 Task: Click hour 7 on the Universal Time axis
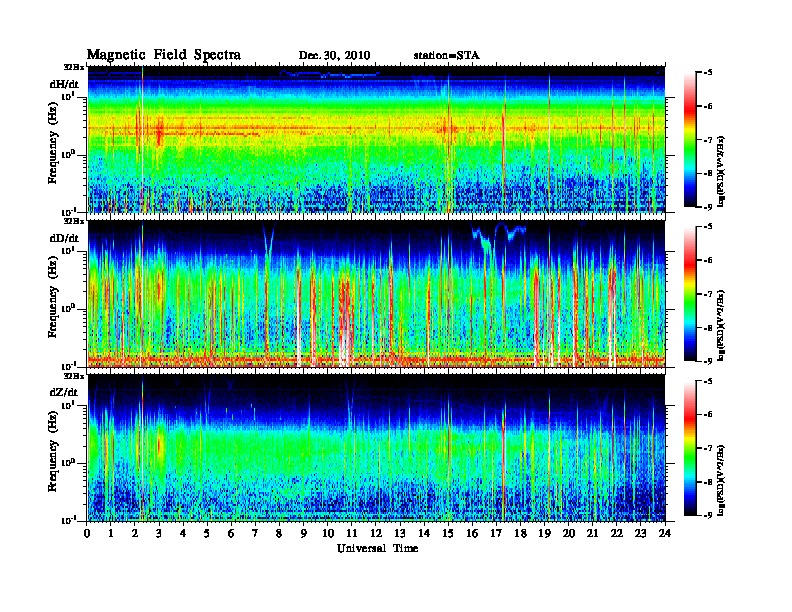tap(256, 533)
